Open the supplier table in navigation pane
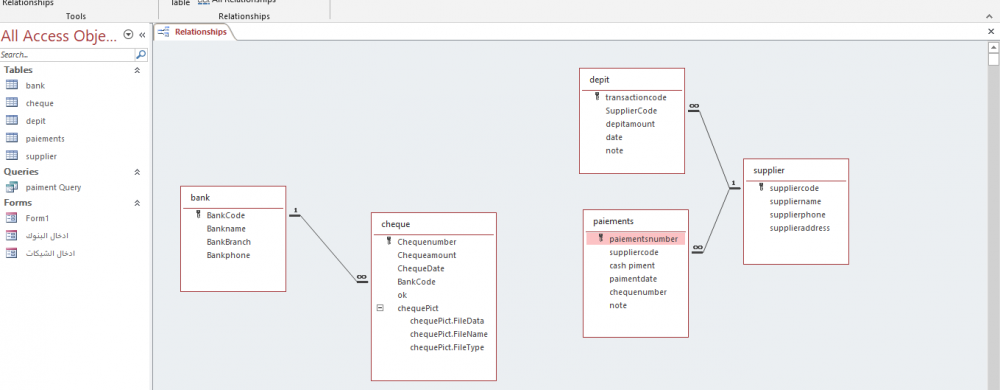Viewport: 1000px width, 390px height. pos(41,156)
